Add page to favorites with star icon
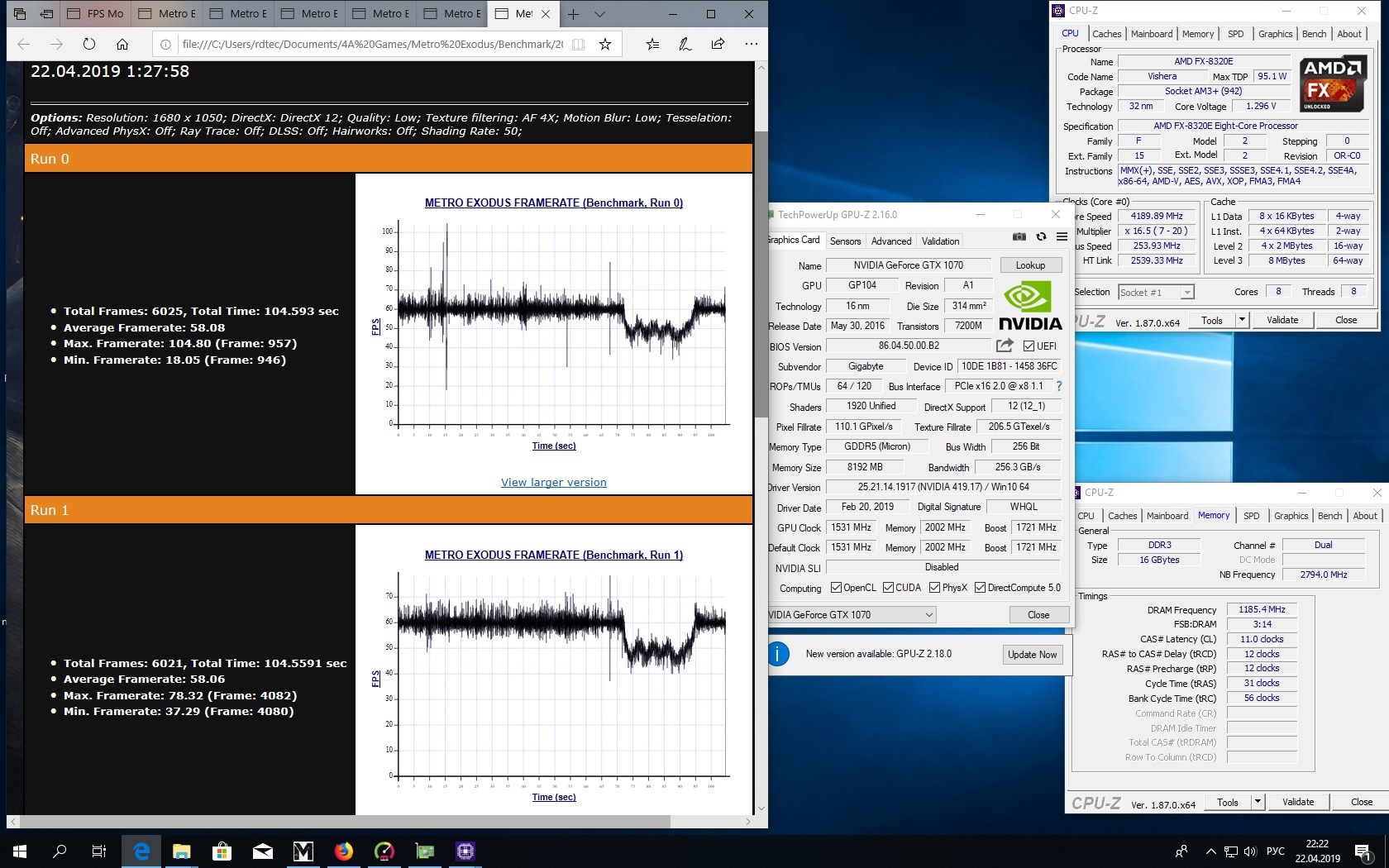Screen dimensions: 1389x868 [x=605, y=45]
